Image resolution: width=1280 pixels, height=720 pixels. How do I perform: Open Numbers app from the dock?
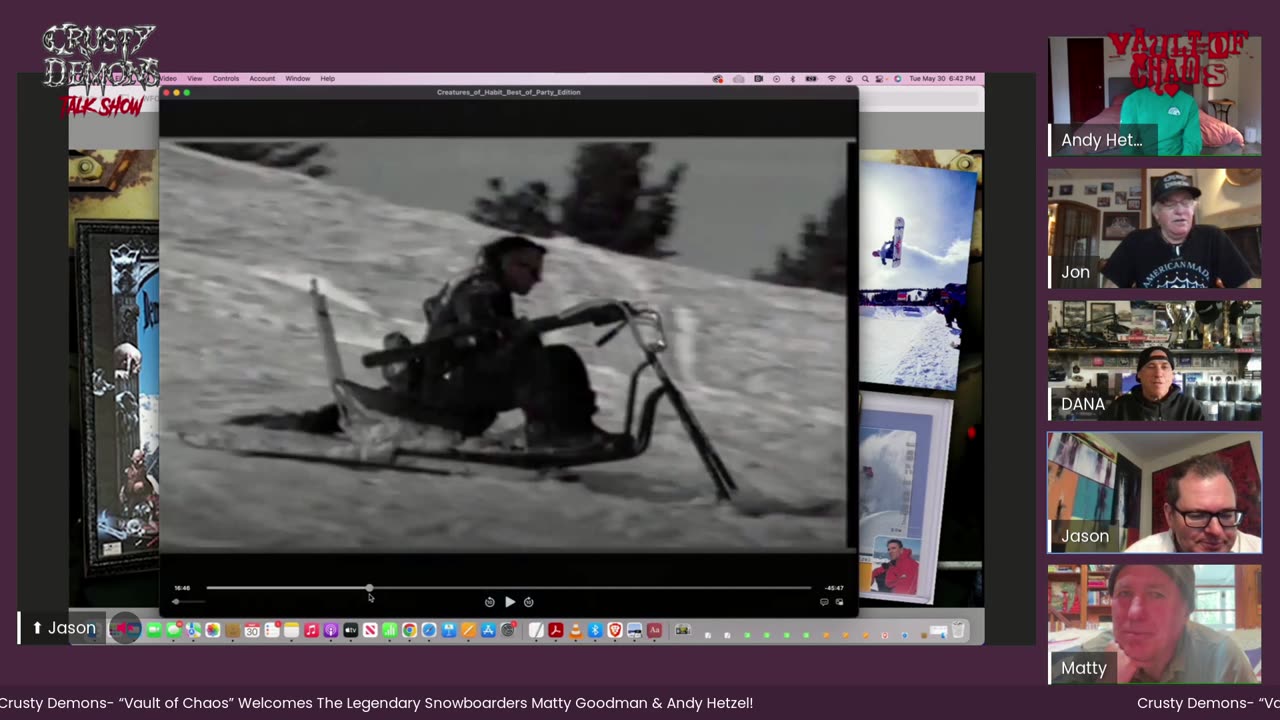point(390,630)
